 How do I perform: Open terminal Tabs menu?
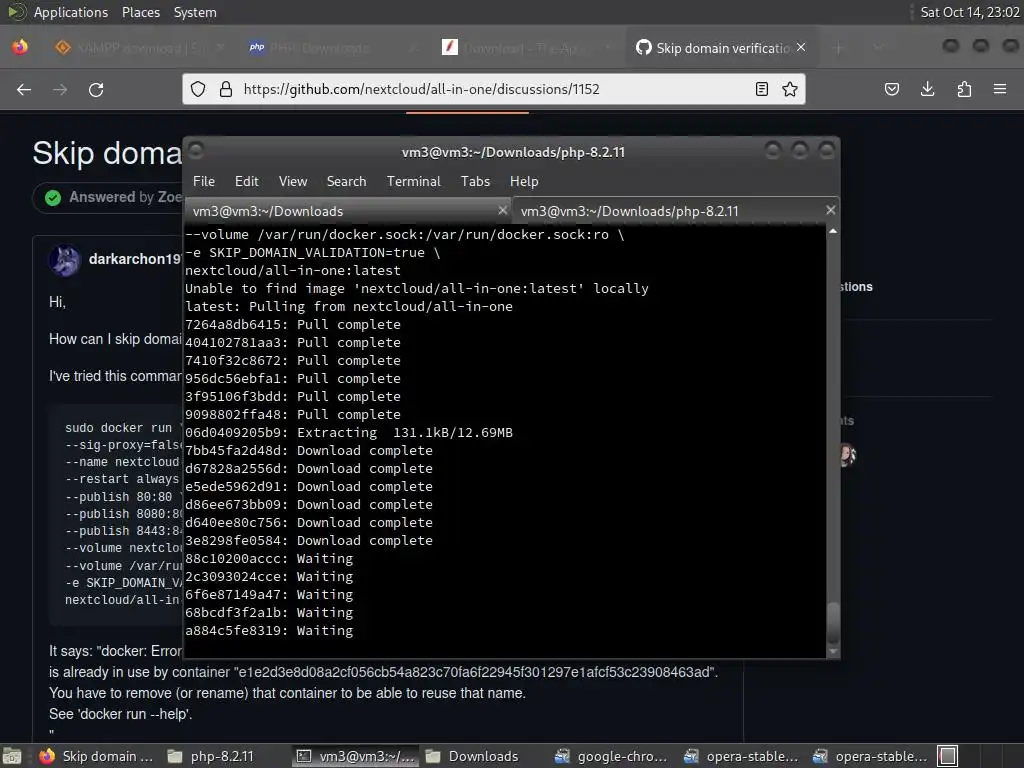click(475, 182)
